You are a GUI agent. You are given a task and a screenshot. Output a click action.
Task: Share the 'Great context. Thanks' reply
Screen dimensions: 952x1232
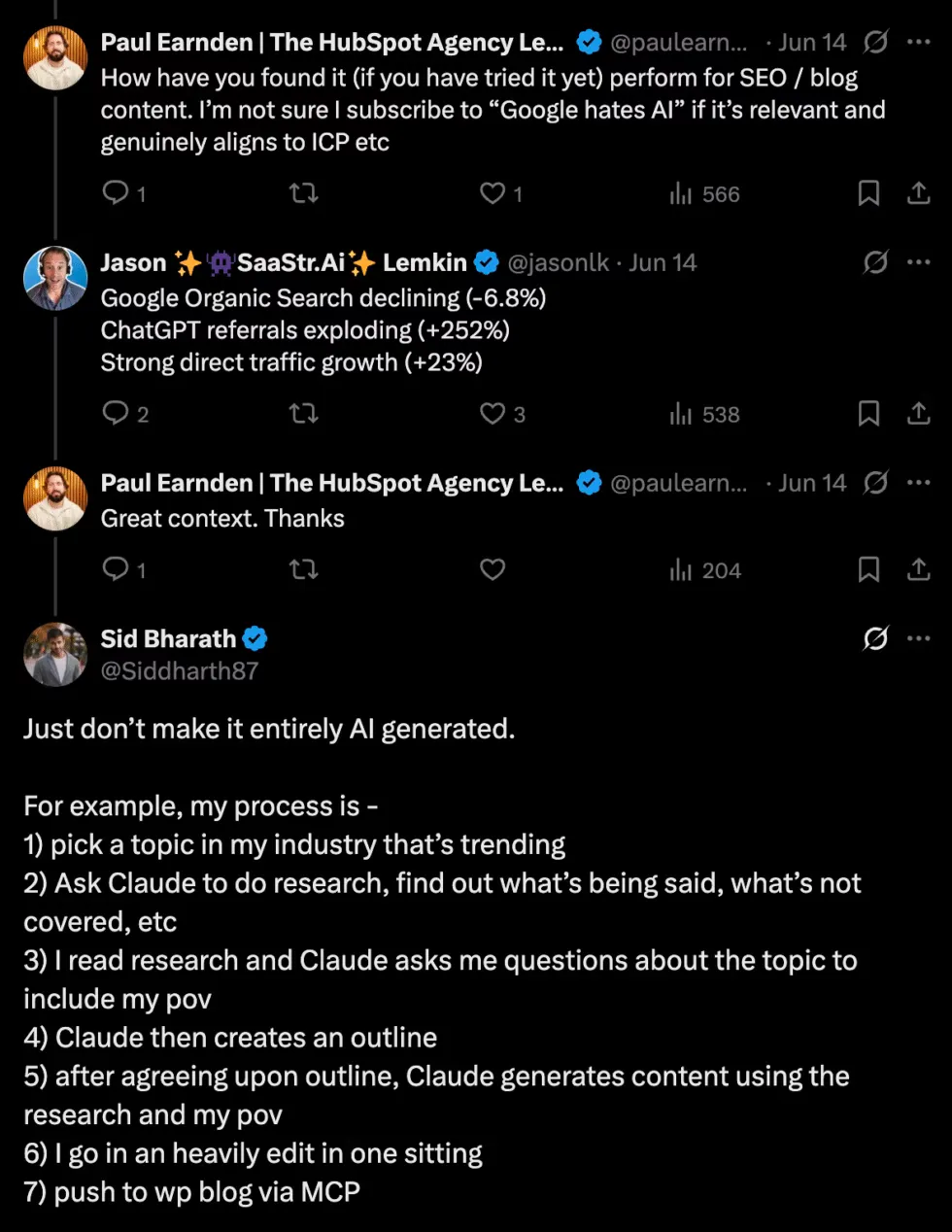(x=918, y=570)
